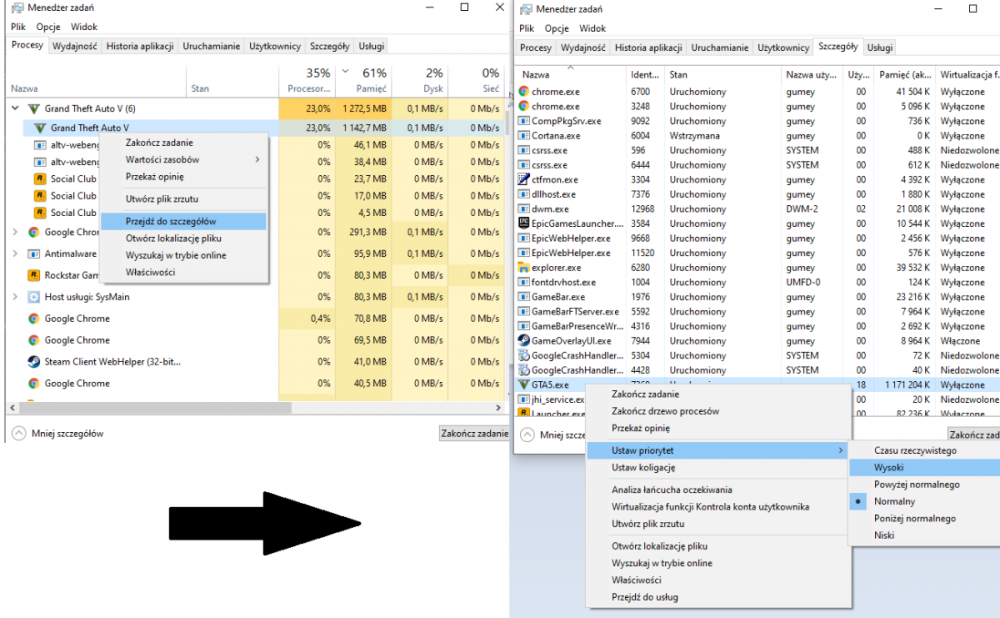Screen dimensions: 1000x618
Task: Click the Uruchamianie tab in right window
Action: [719, 47]
